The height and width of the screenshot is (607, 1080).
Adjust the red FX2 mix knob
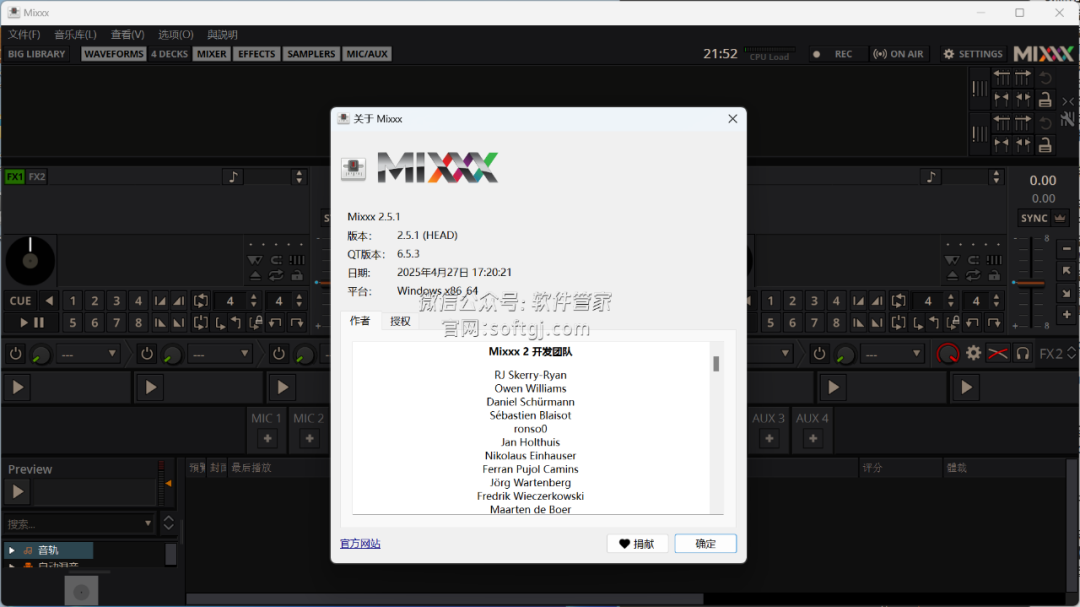[x=948, y=354]
